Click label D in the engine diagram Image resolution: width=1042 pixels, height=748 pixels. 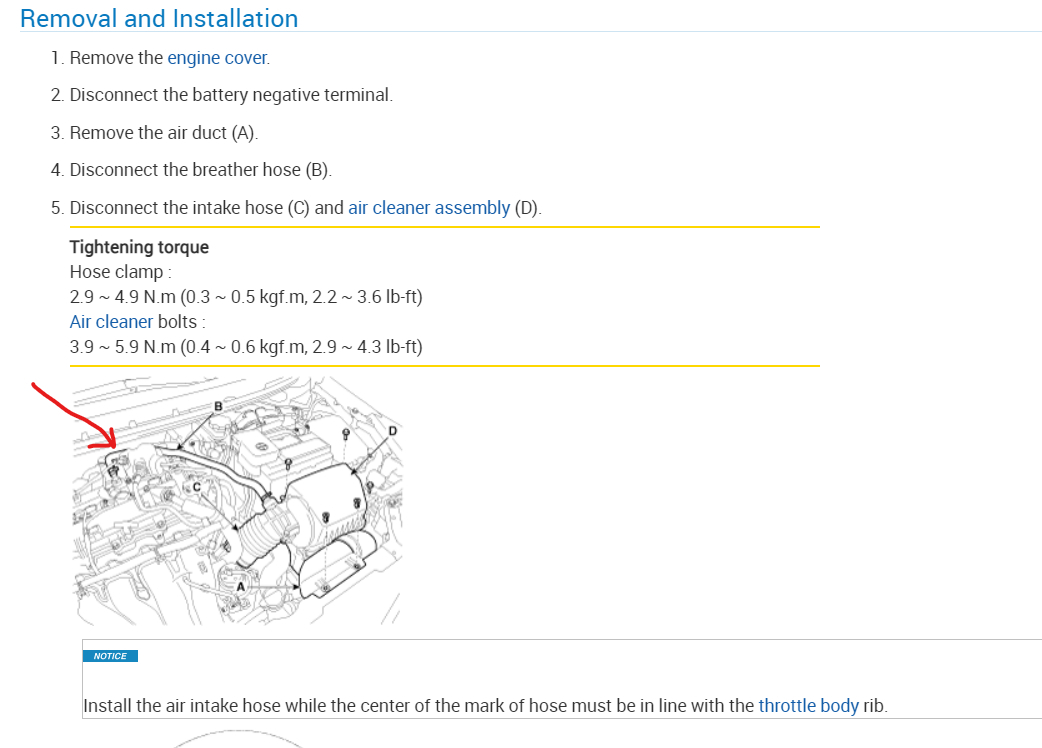coord(392,430)
